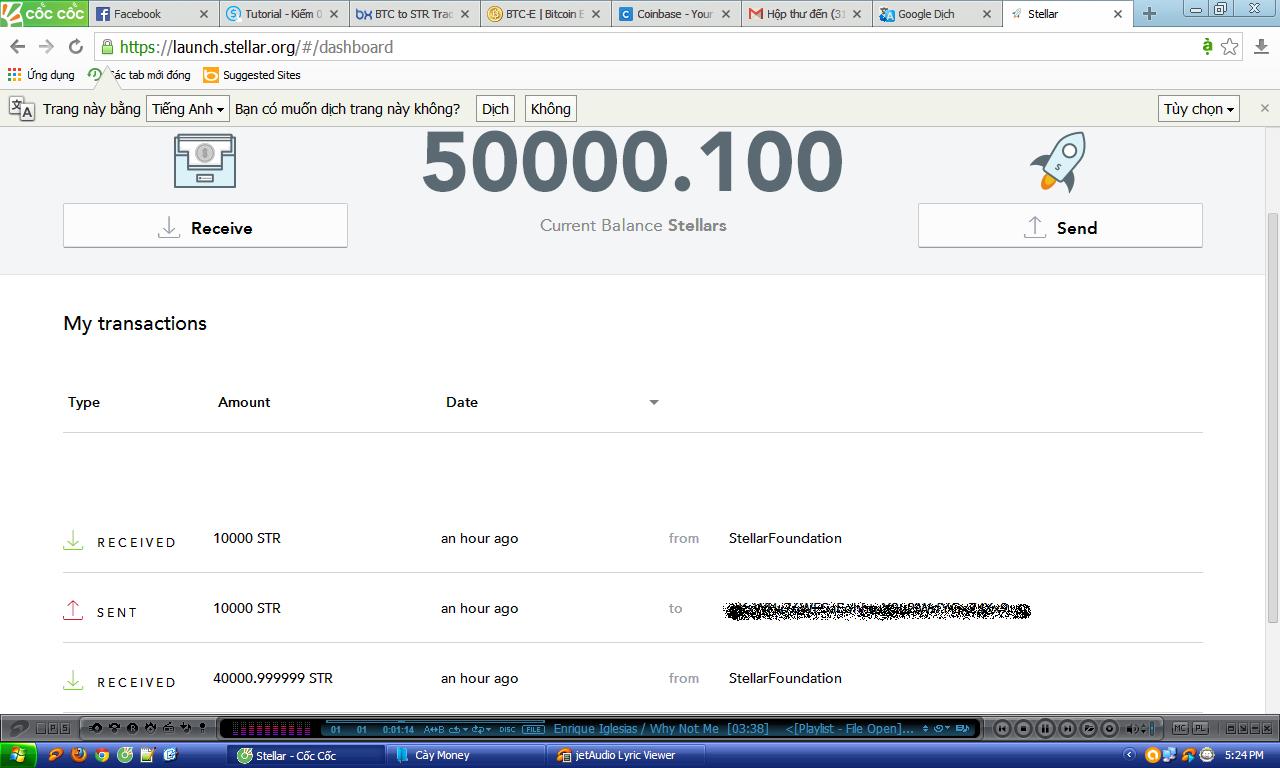1280x768 pixels.
Task: Switch to the BTC to STR tab
Action: 413,14
